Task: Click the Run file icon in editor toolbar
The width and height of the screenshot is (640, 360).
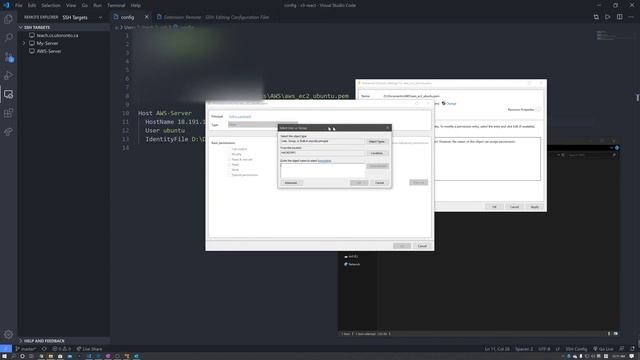Action: [x=608, y=17]
